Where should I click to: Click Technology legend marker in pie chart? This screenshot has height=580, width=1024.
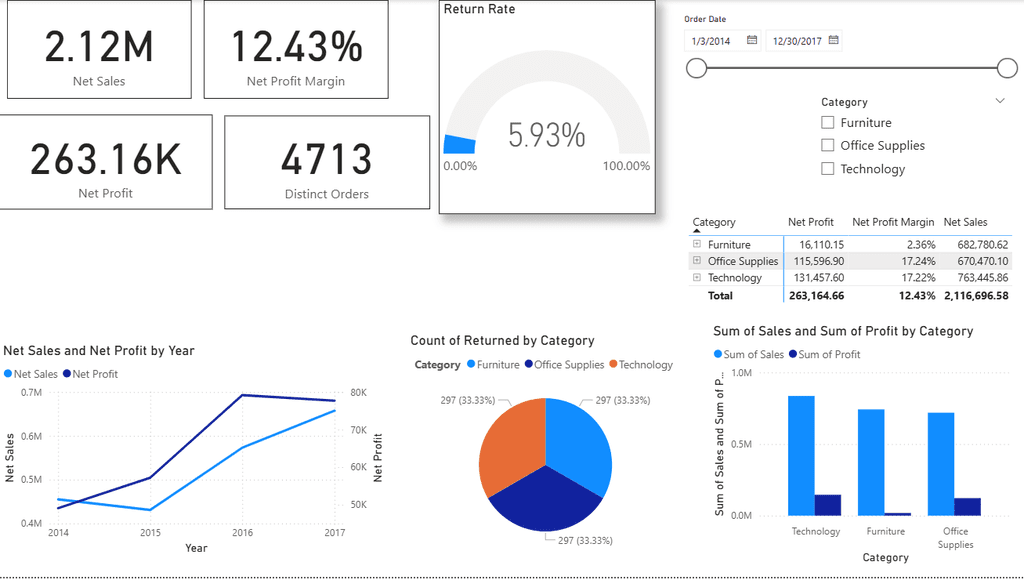613,364
